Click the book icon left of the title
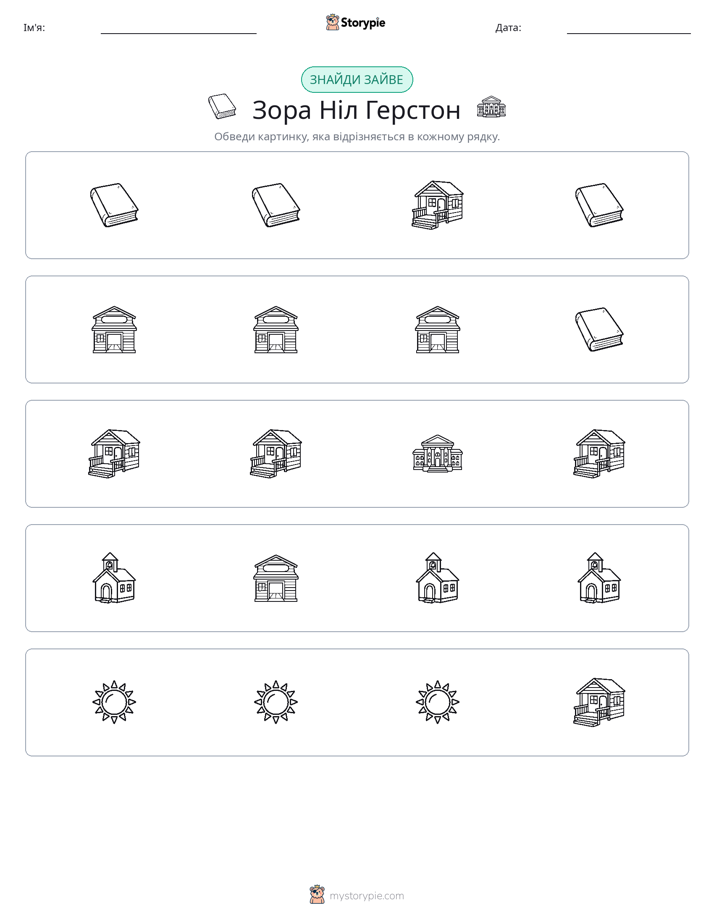This screenshot has height=924, width=714. click(222, 107)
